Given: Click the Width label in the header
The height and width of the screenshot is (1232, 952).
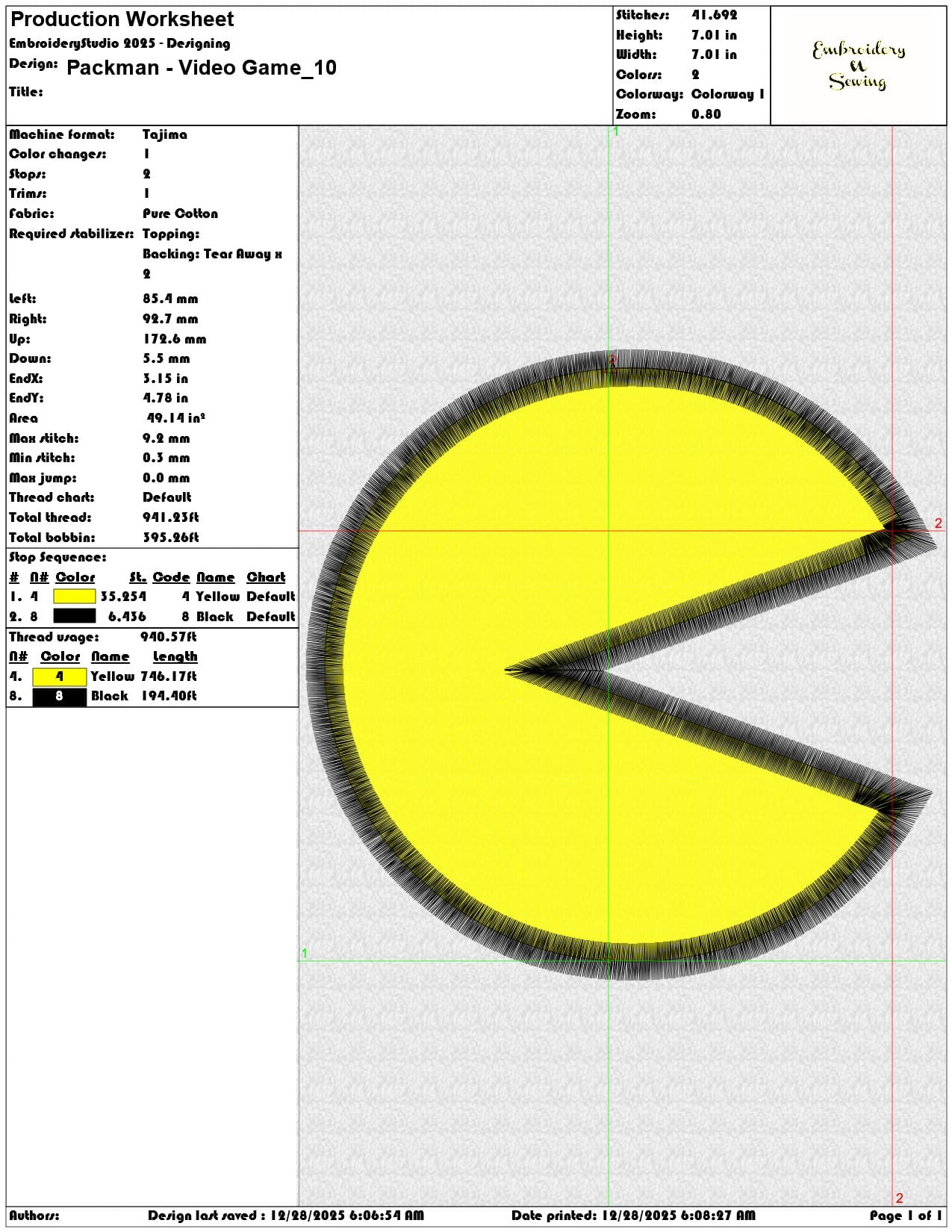Looking at the screenshot, I should pos(636,55).
